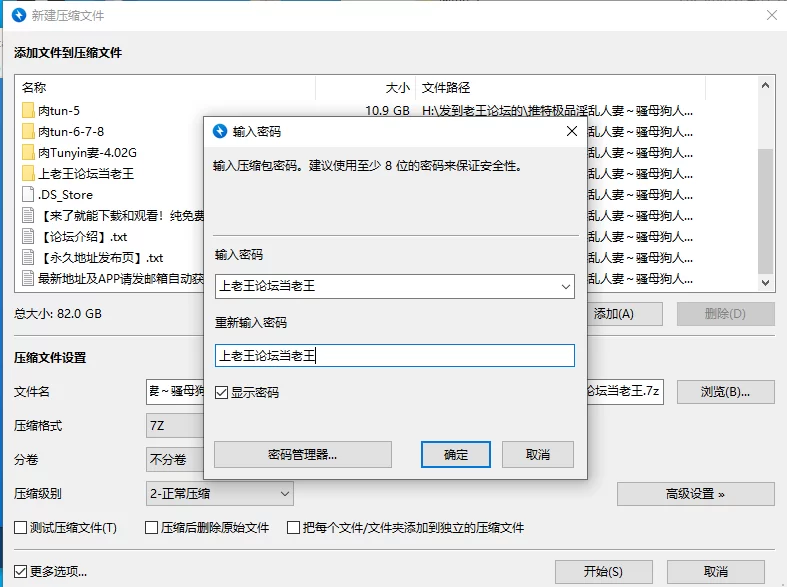
Task: Click 取消 at bottom of main window
Action: (715, 571)
